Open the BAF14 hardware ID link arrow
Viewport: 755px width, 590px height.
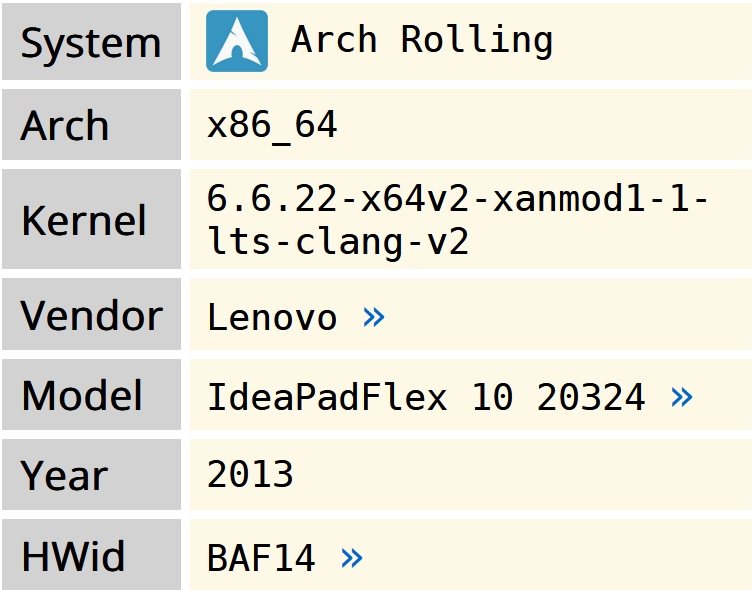coord(352,558)
